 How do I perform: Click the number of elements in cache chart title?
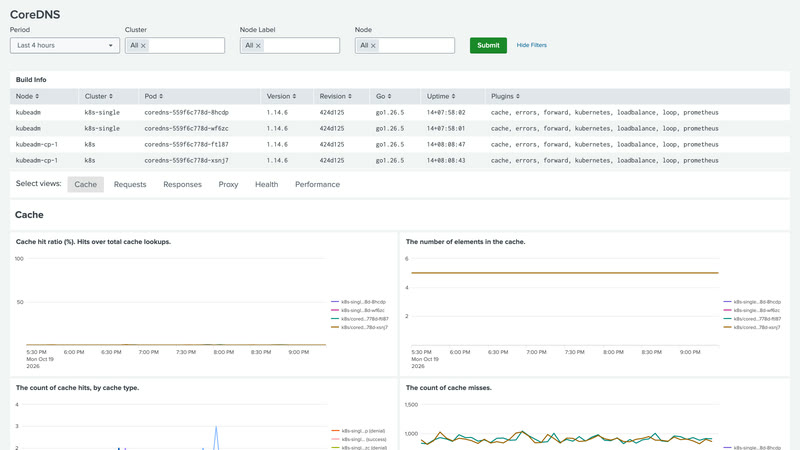pos(465,242)
